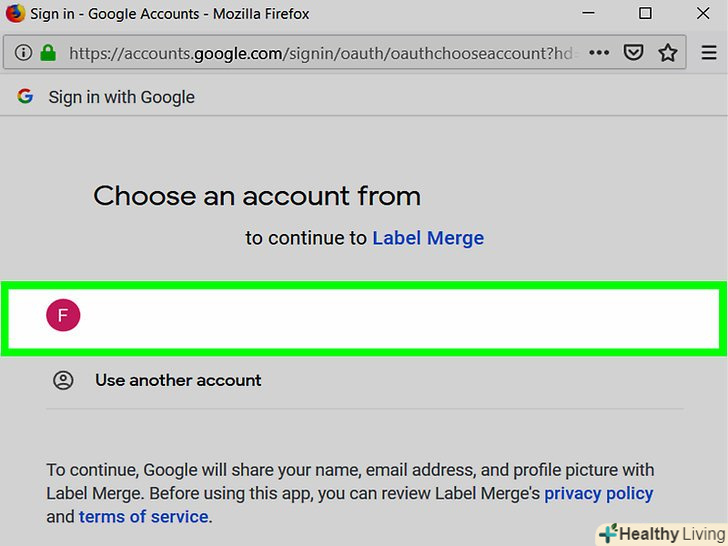
Task: Close the Firefox window
Action: click(x=700, y=14)
